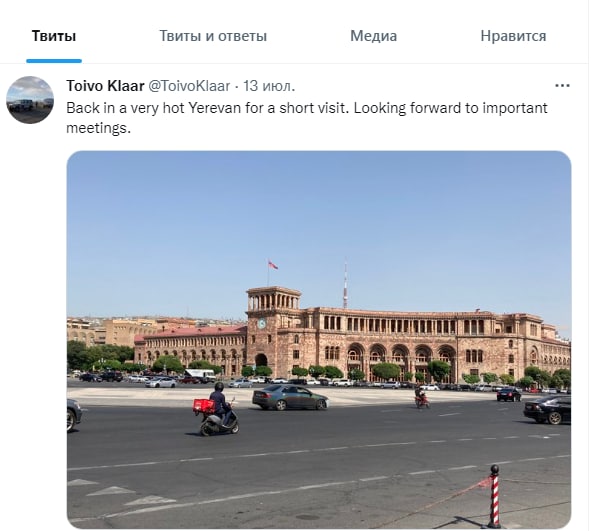
Task: Click the clock face on the tower
Action: pyautogui.click(x=261, y=323)
